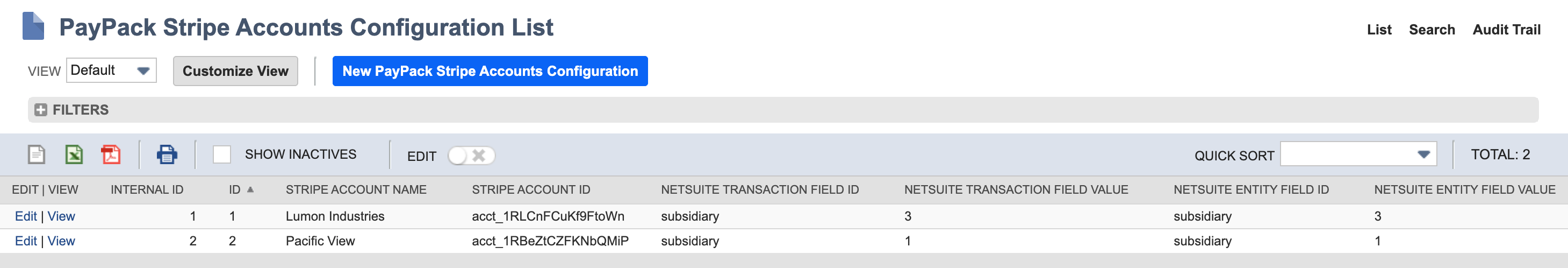The width and height of the screenshot is (1568, 268).
Task: Click the ID column sort arrow
Action: tap(250, 189)
